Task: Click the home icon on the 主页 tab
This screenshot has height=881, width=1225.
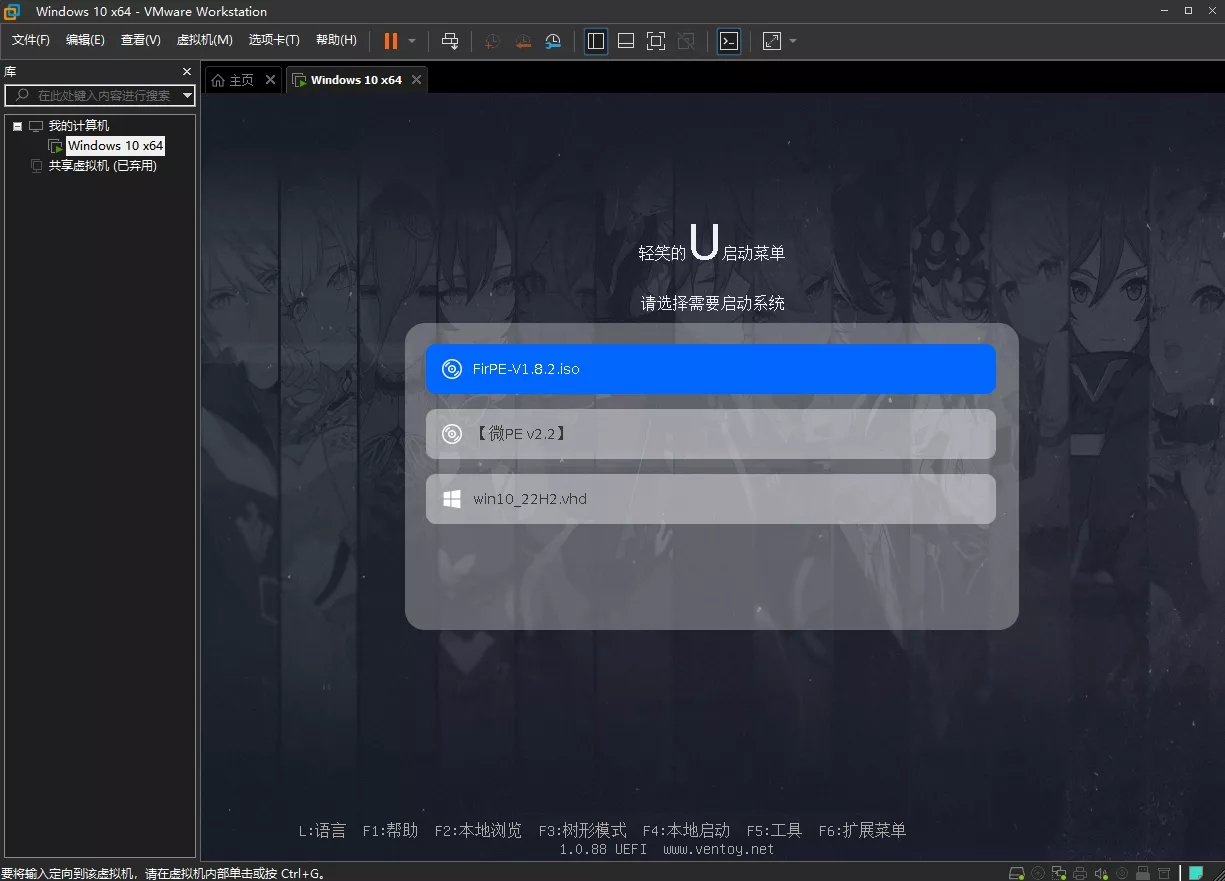Action: [x=218, y=80]
